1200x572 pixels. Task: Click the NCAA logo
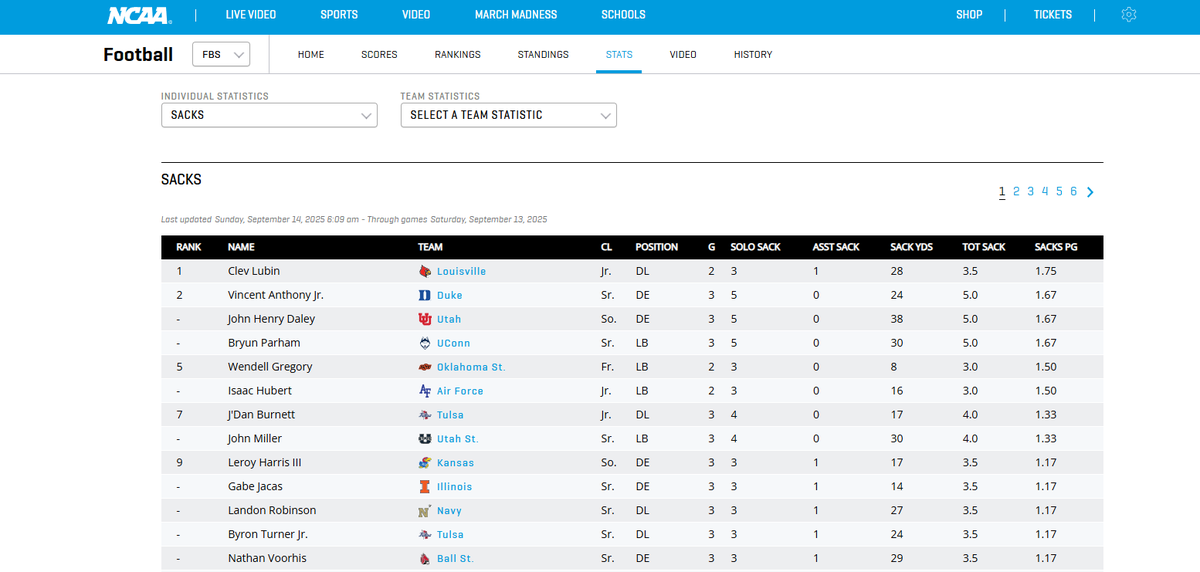139,15
